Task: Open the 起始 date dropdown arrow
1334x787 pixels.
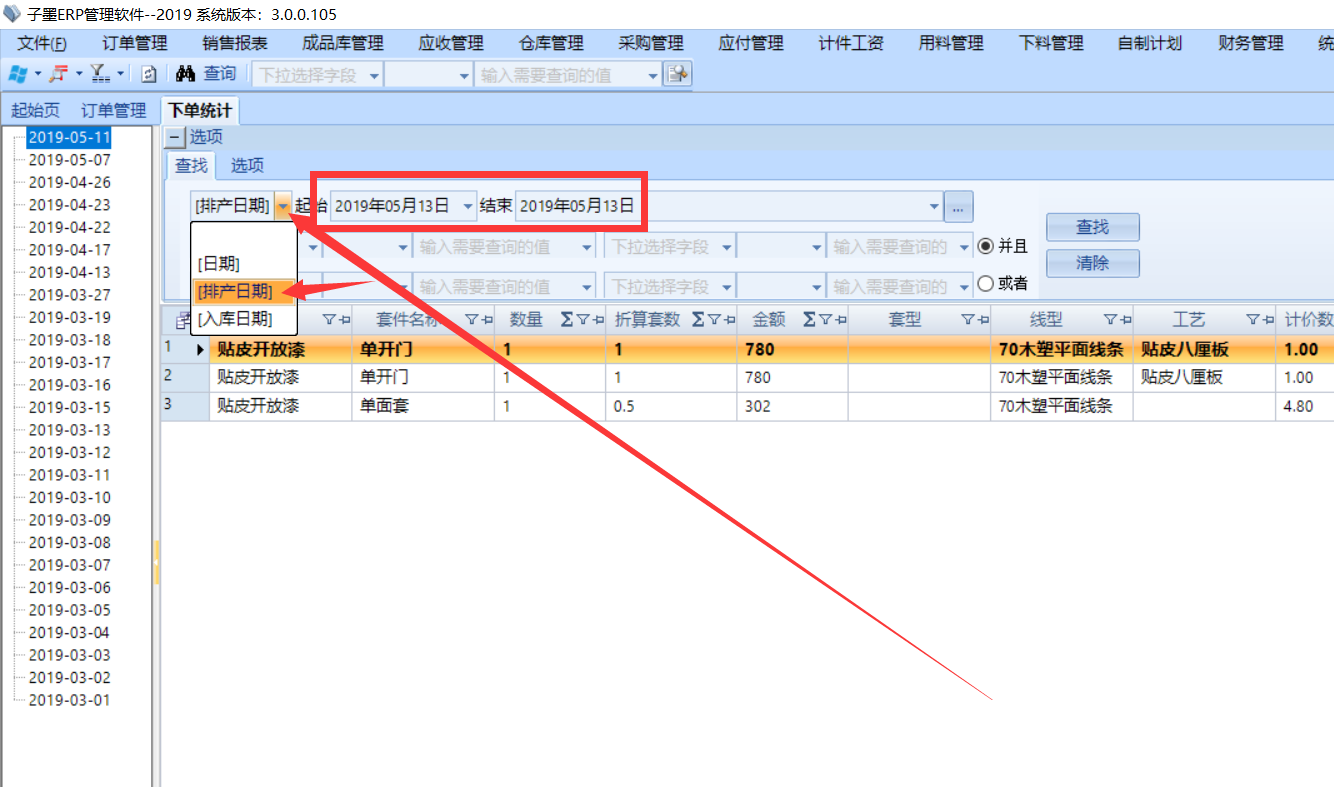Action: 469,206
